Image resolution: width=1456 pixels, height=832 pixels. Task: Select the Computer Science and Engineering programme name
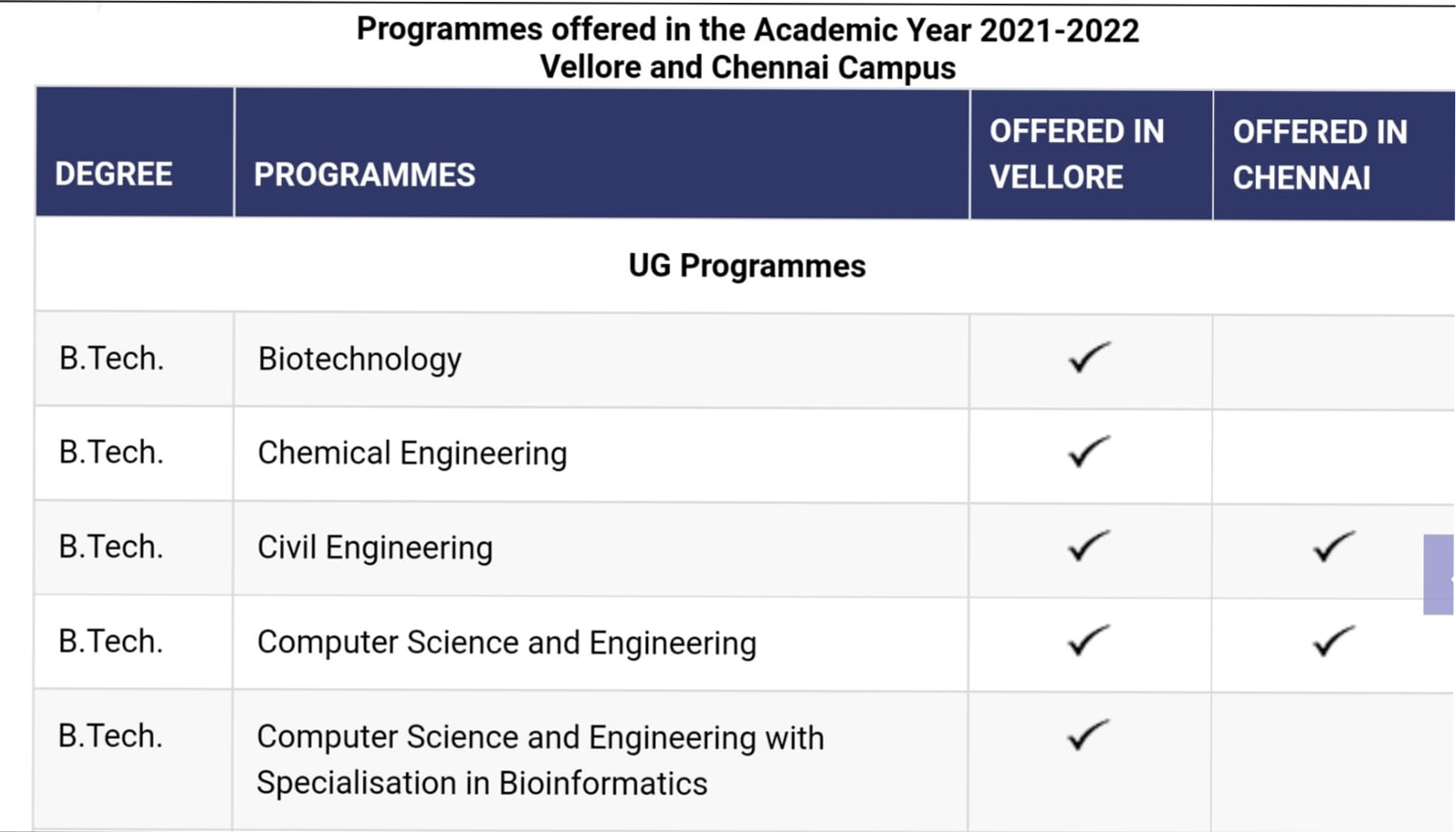click(507, 643)
